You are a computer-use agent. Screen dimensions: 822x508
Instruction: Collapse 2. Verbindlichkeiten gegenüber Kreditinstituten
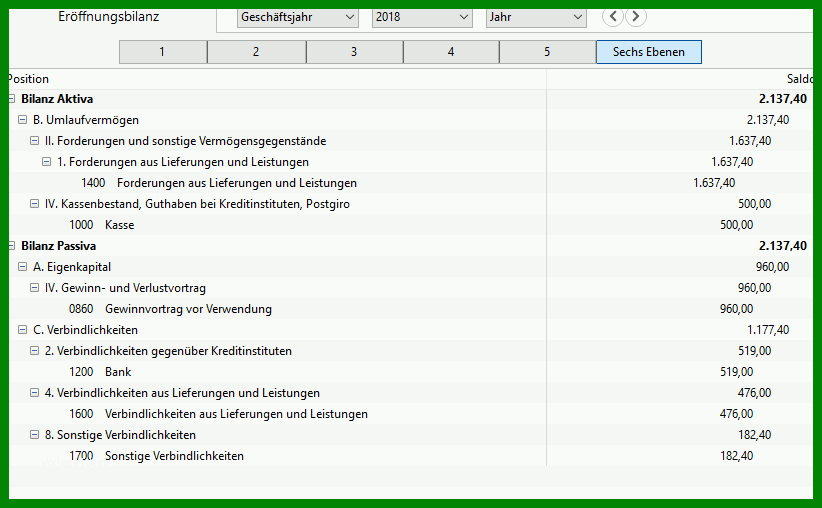35,350
